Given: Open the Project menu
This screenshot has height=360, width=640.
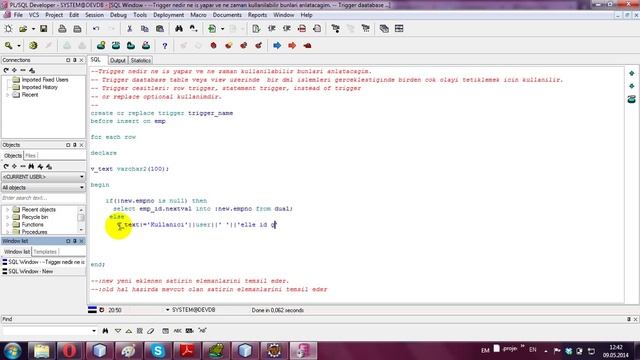Looking at the screenshot, I should point(54,15).
